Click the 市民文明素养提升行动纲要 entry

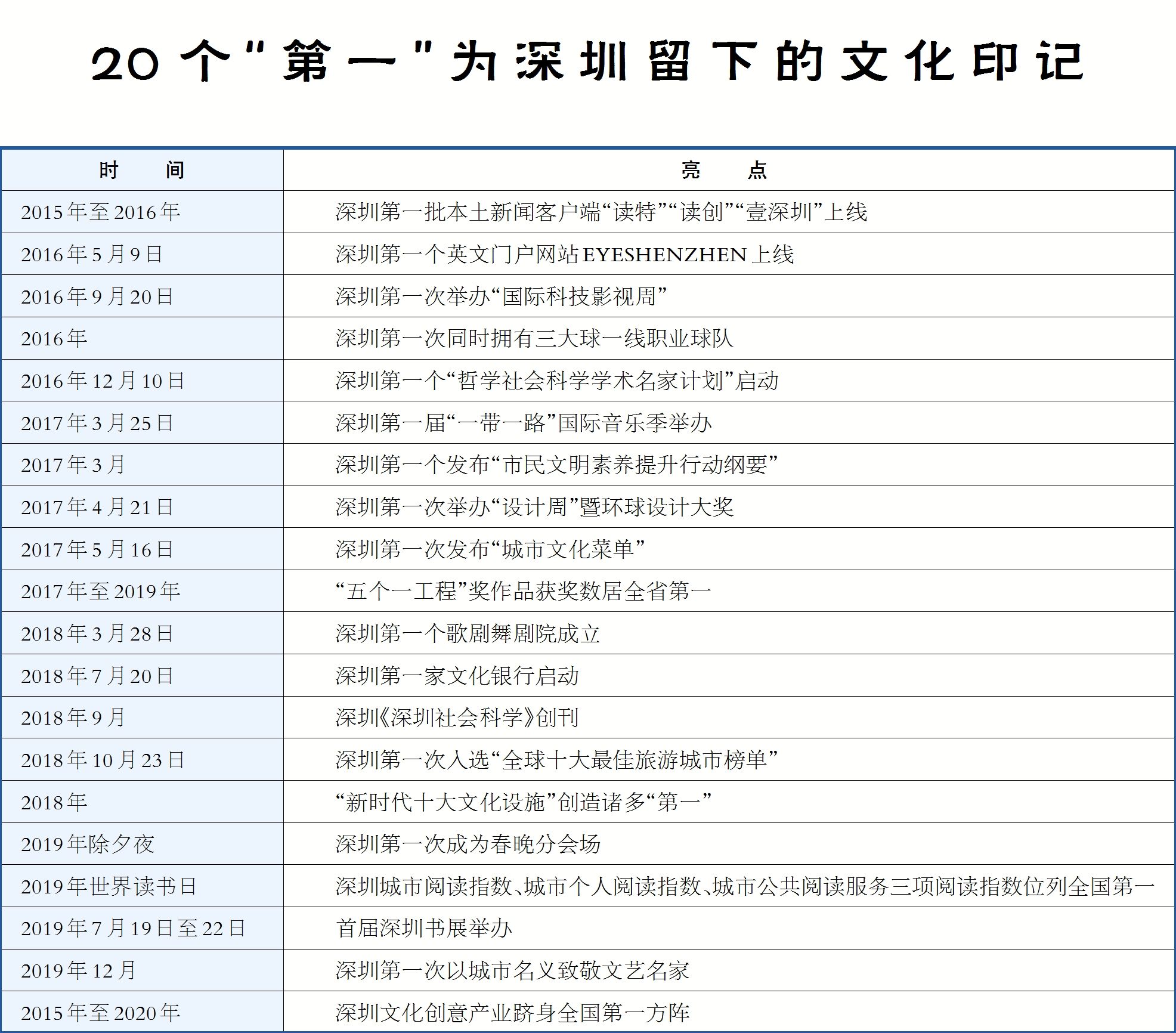pyautogui.click(x=556, y=465)
